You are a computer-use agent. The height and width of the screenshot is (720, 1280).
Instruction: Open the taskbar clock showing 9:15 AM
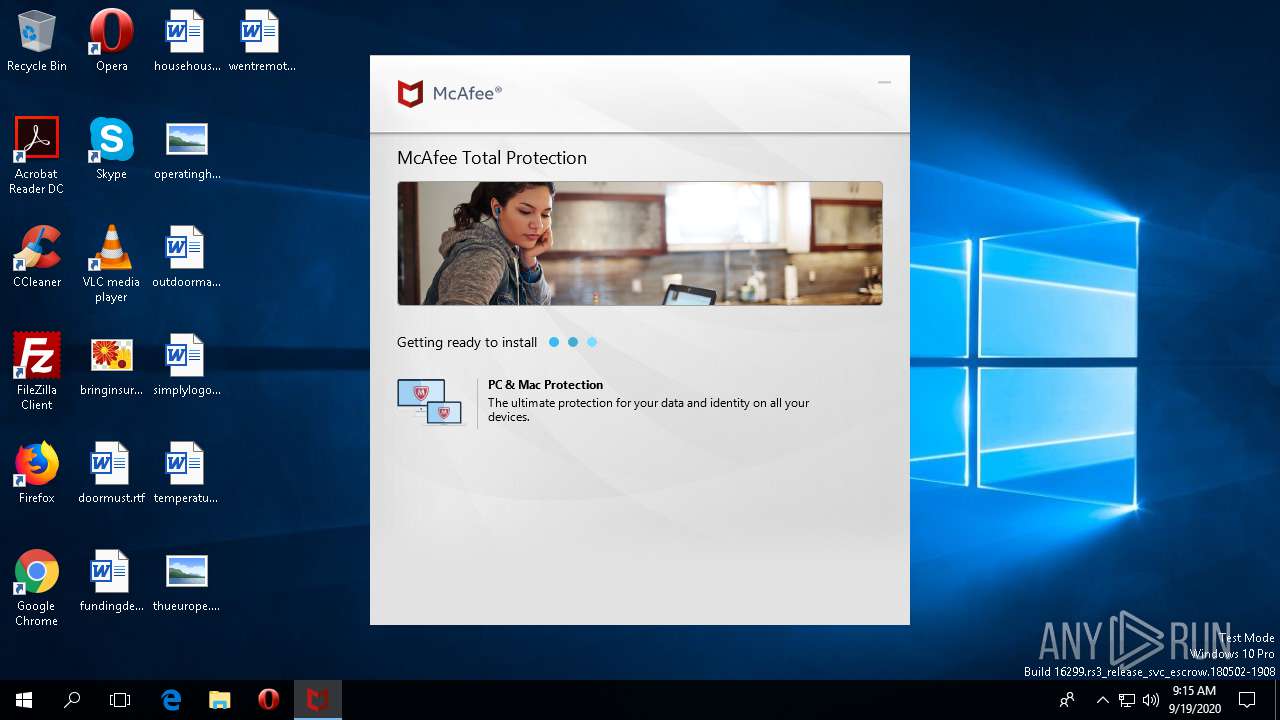(1194, 700)
